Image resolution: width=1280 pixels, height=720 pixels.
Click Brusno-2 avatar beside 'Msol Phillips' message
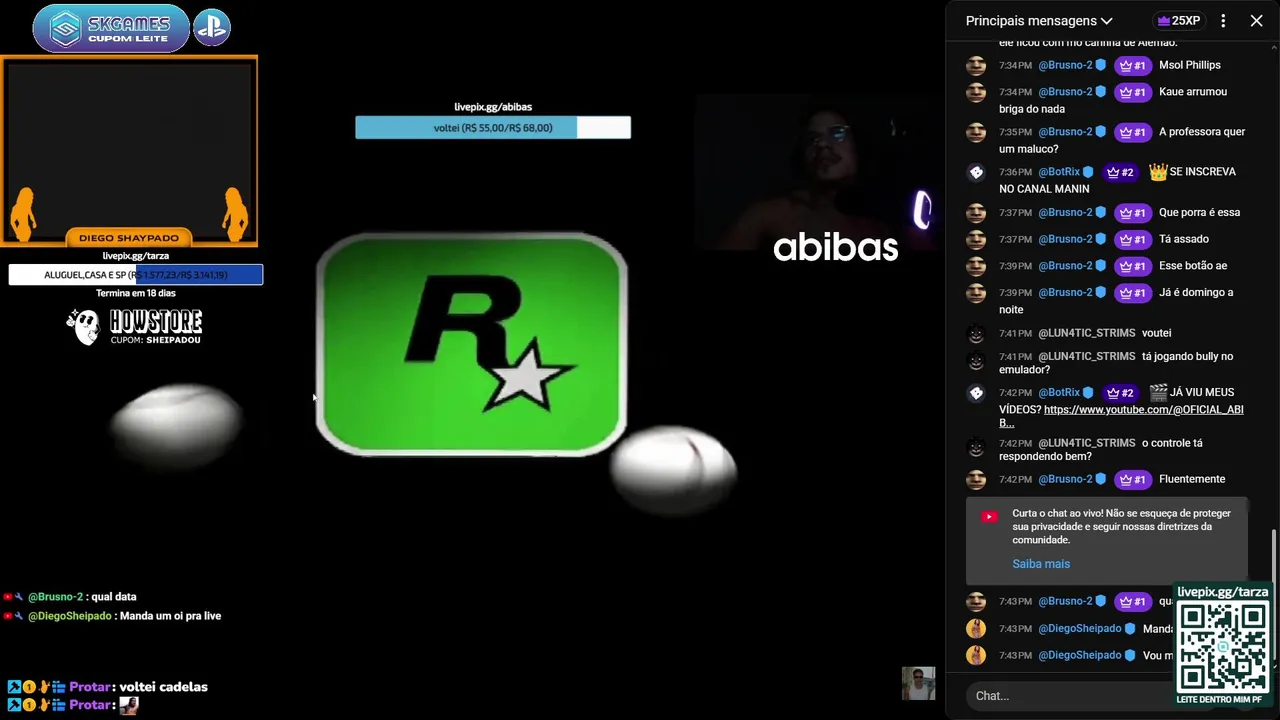(x=976, y=66)
